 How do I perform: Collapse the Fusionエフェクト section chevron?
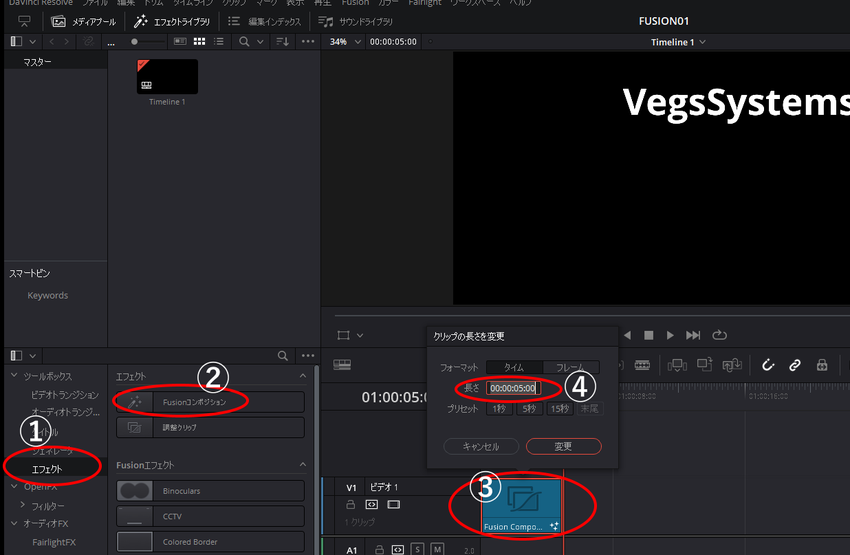point(302,464)
